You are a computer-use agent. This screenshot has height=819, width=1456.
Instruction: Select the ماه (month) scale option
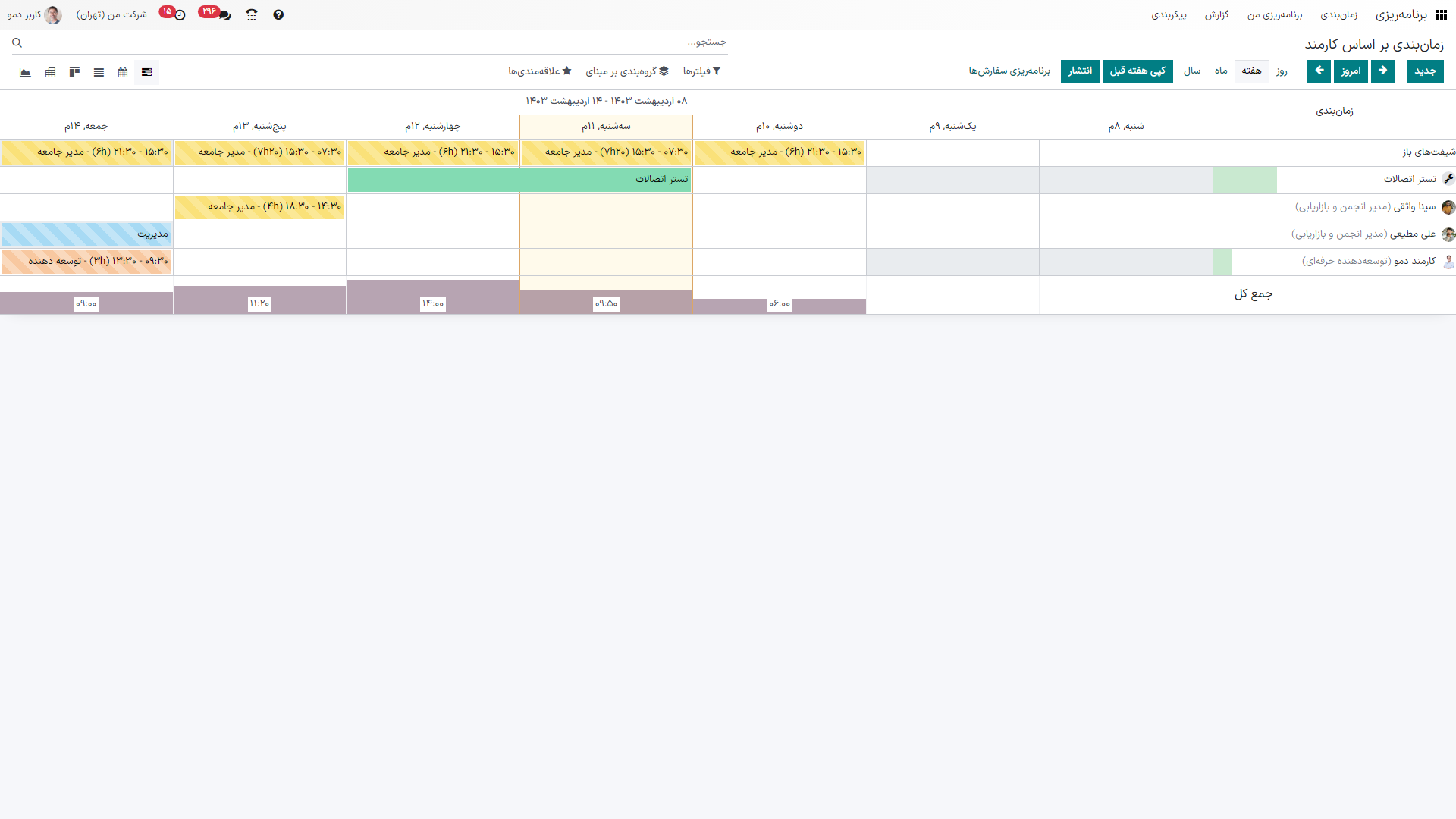click(1221, 71)
